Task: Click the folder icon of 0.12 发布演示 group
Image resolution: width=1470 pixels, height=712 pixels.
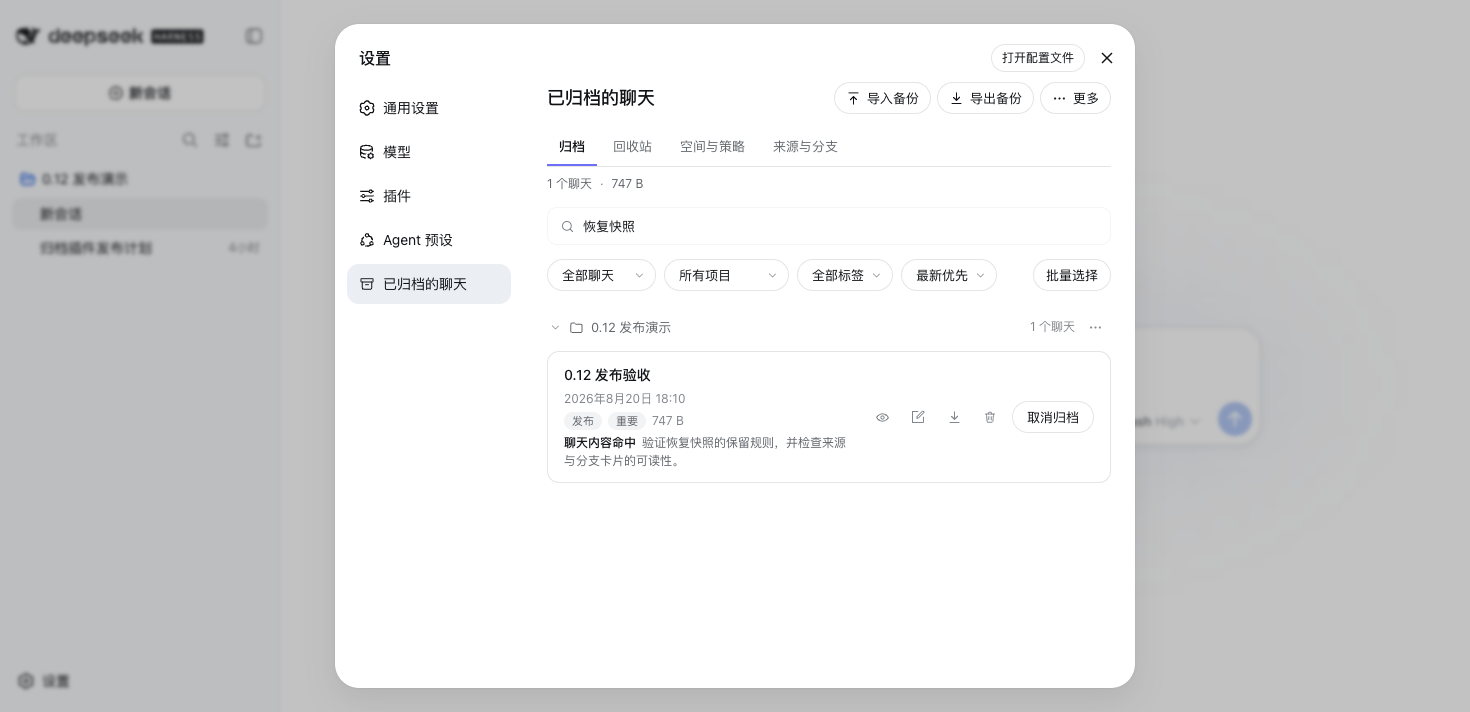Action: tap(576, 327)
